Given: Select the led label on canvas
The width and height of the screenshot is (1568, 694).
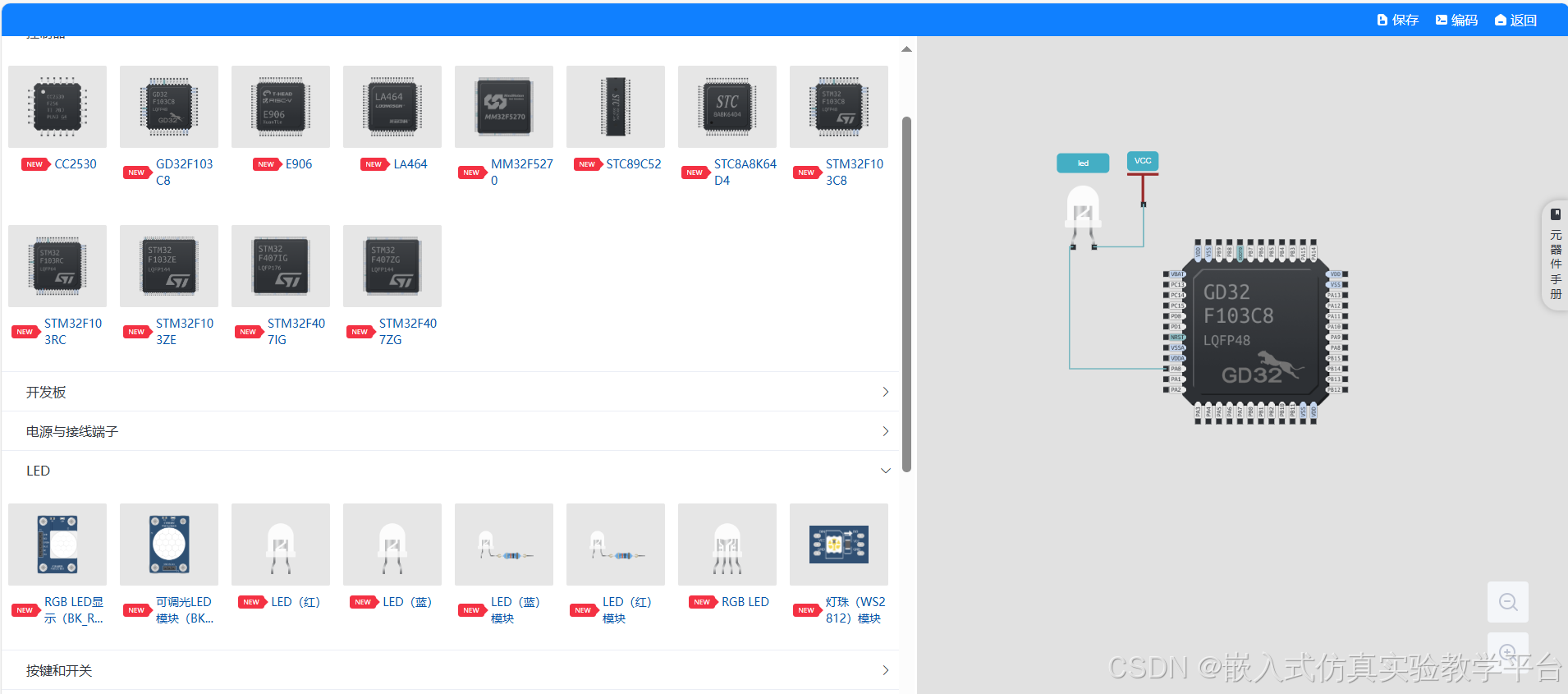Looking at the screenshot, I should 1083,163.
